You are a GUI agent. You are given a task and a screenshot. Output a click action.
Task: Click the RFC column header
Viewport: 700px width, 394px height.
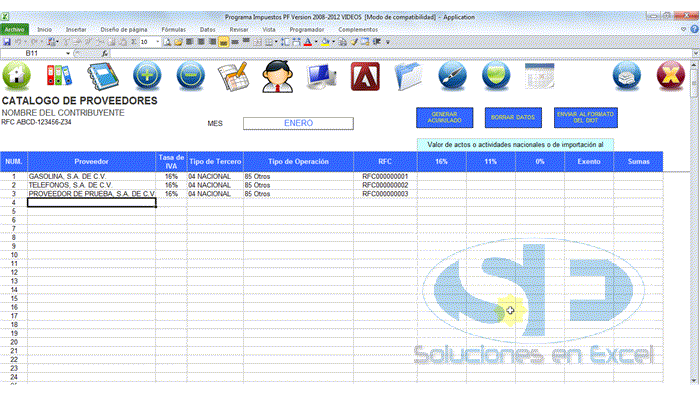click(x=385, y=162)
